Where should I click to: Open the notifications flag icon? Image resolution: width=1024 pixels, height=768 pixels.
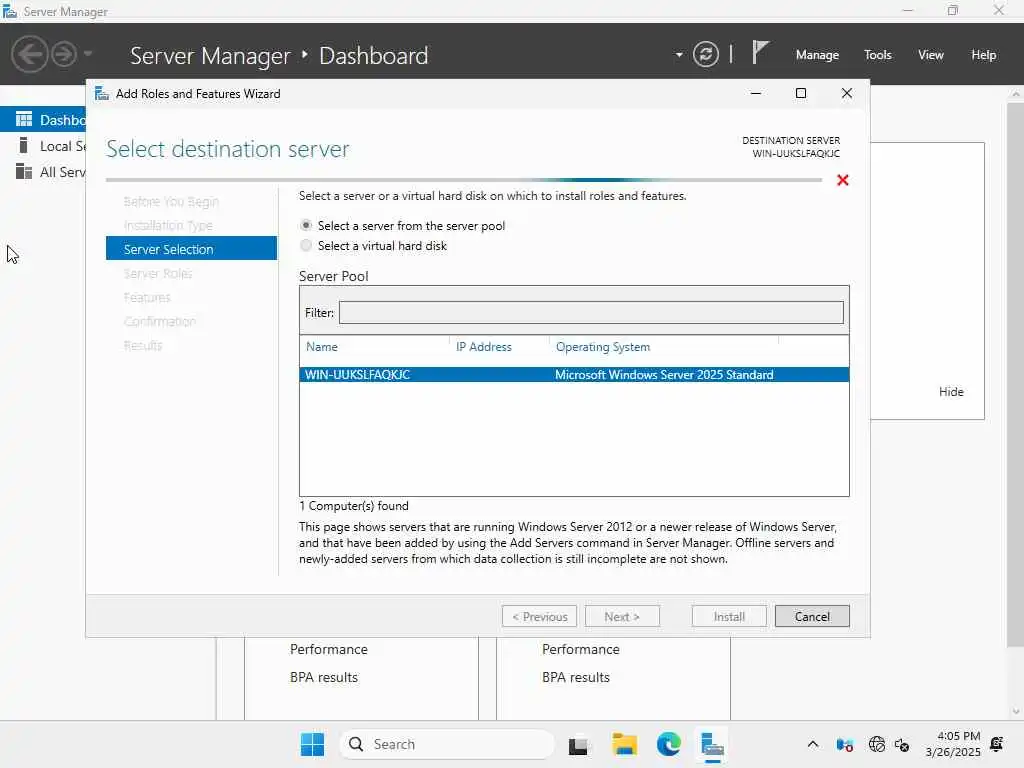[x=761, y=53]
